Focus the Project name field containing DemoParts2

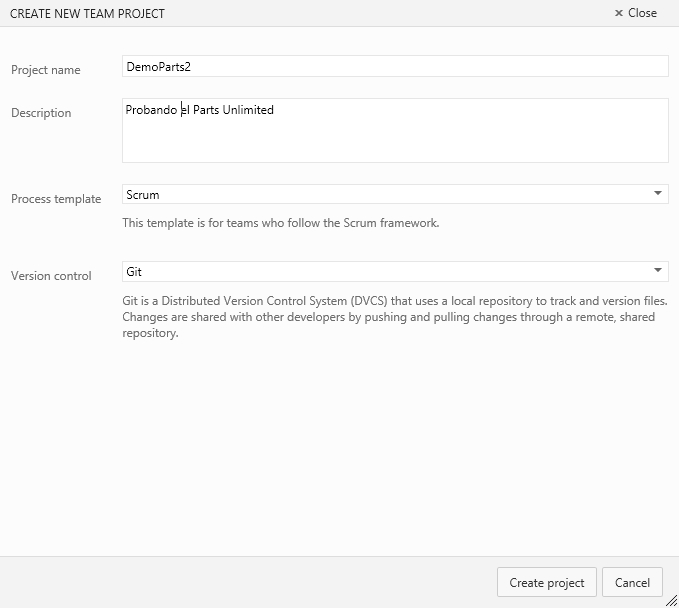395,66
